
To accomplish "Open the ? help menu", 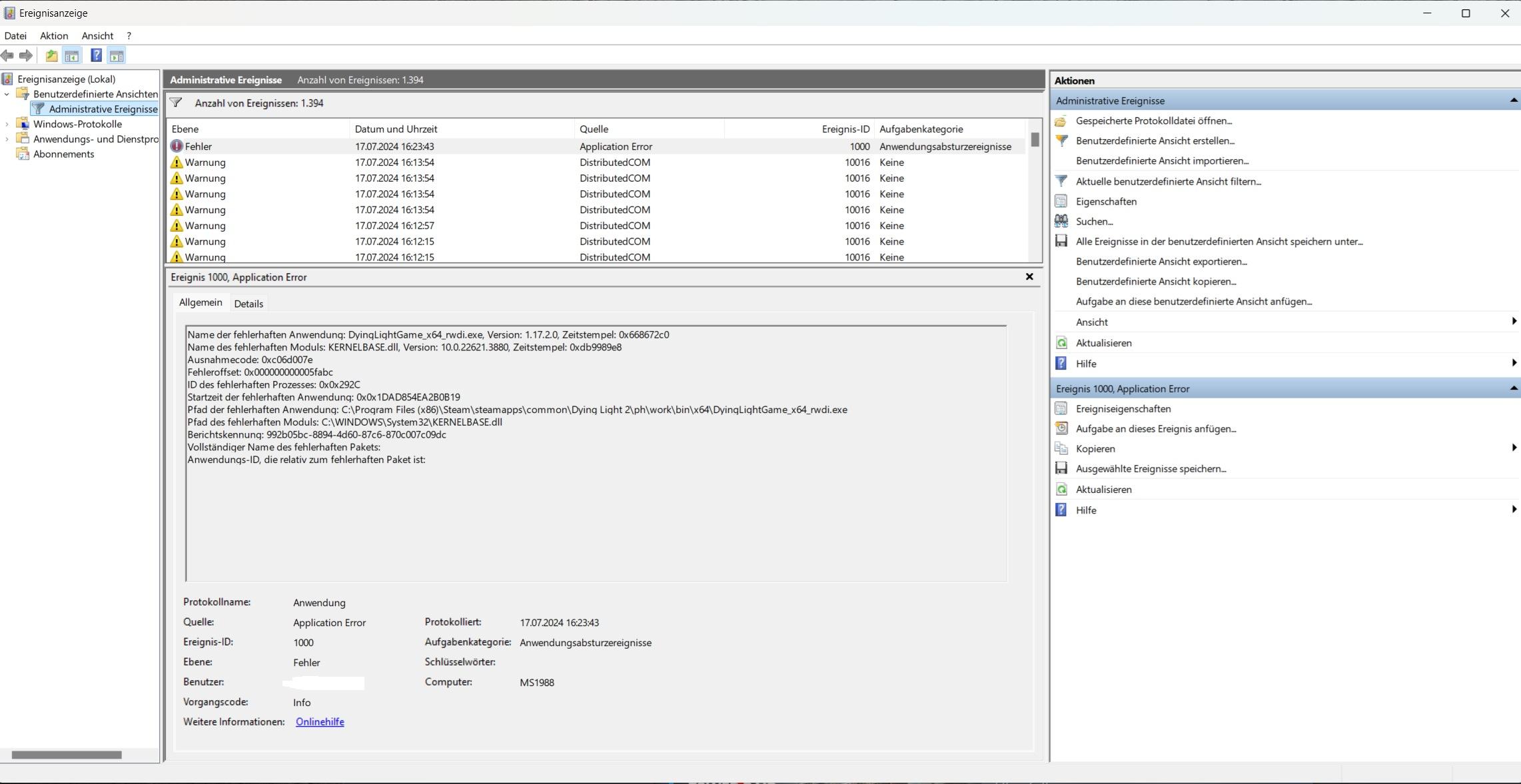I will [x=129, y=36].
